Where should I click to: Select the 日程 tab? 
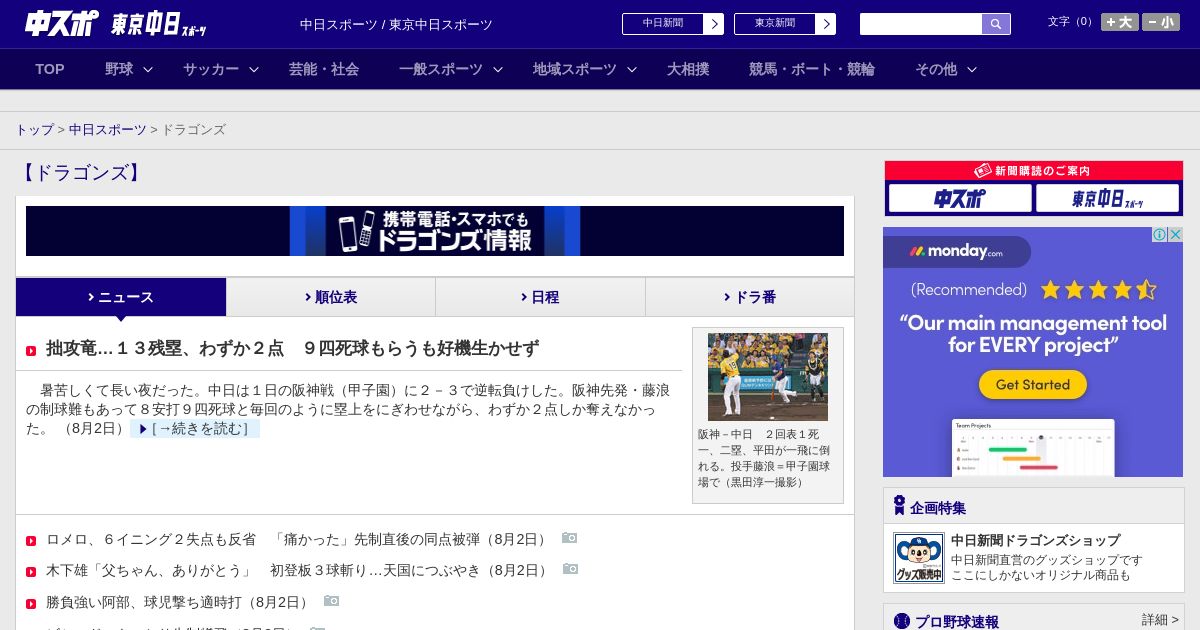pos(540,297)
